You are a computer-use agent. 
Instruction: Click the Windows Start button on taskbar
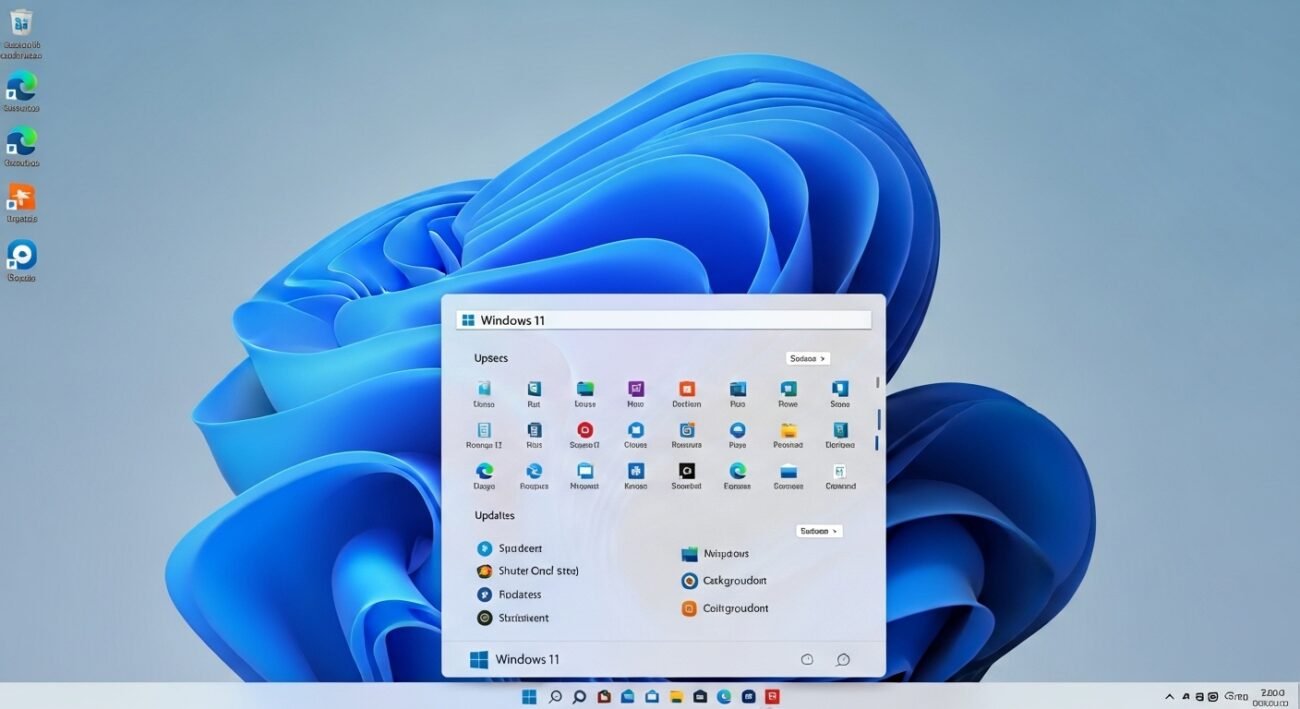[529, 697]
